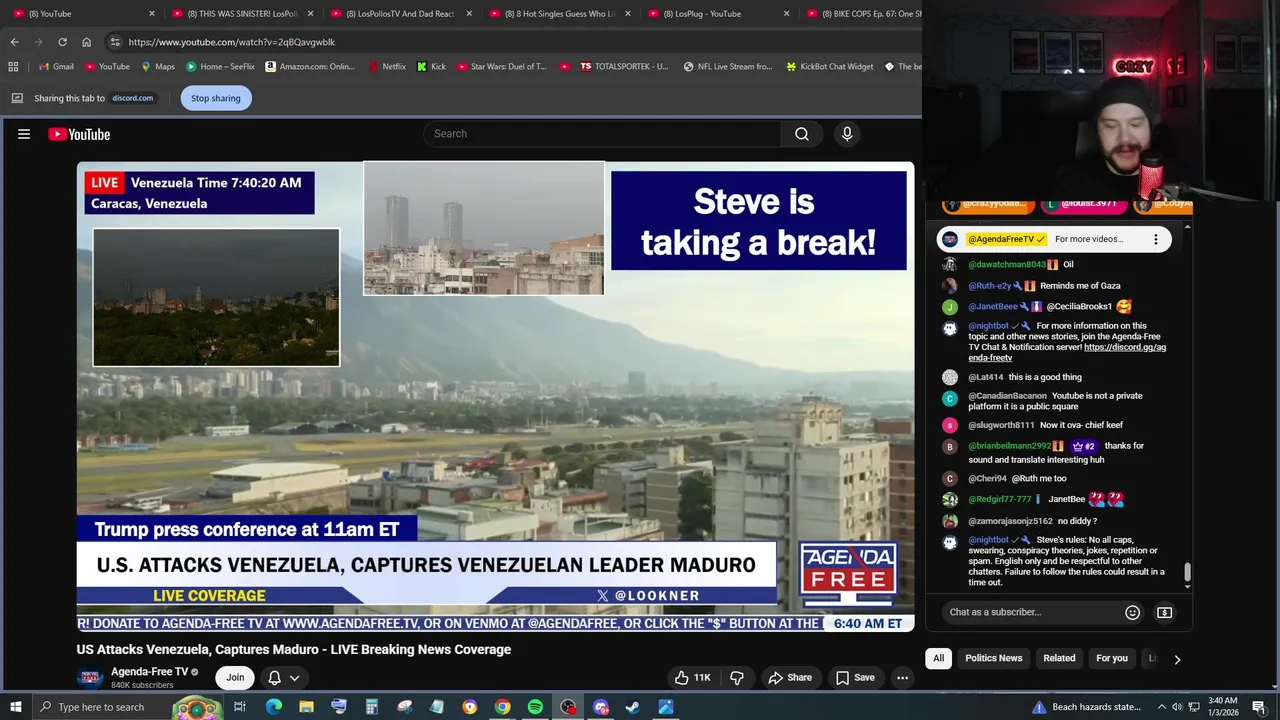Click the live chat scrollbar thumb
Image resolution: width=1280 pixels, height=720 pixels.
coord(1187,572)
